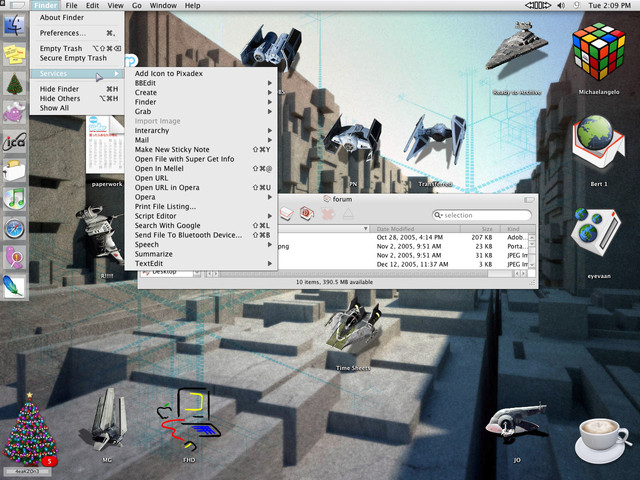This screenshot has height=480, width=640.
Task: Sort forum list by Size column
Action: pos(480,229)
